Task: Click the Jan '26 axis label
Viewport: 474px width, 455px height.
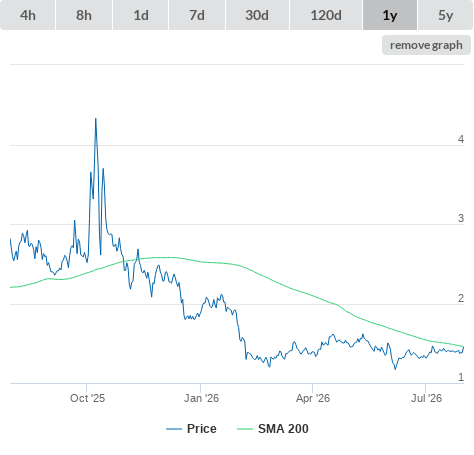Action: tap(201, 398)
